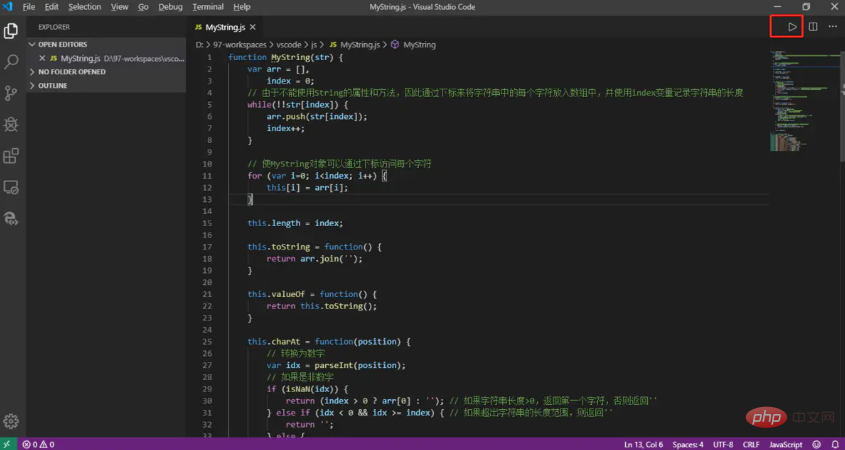Open the Search view icon

[12, 62]
